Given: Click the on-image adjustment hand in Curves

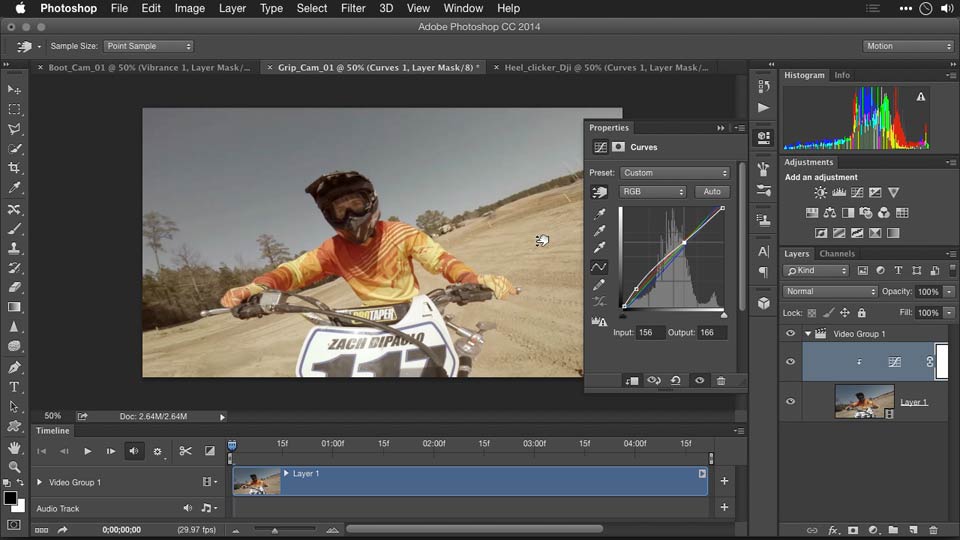Looking at the screenshot, I should point(600,192).
